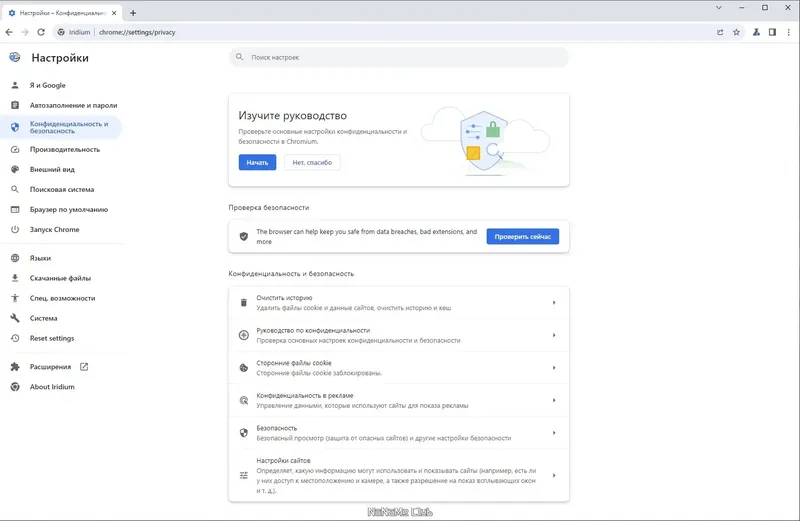Click the Поиск настроек search field
The width and height of the screenshot is (800, 521).
pyautogui.click(x=398, y=57)
